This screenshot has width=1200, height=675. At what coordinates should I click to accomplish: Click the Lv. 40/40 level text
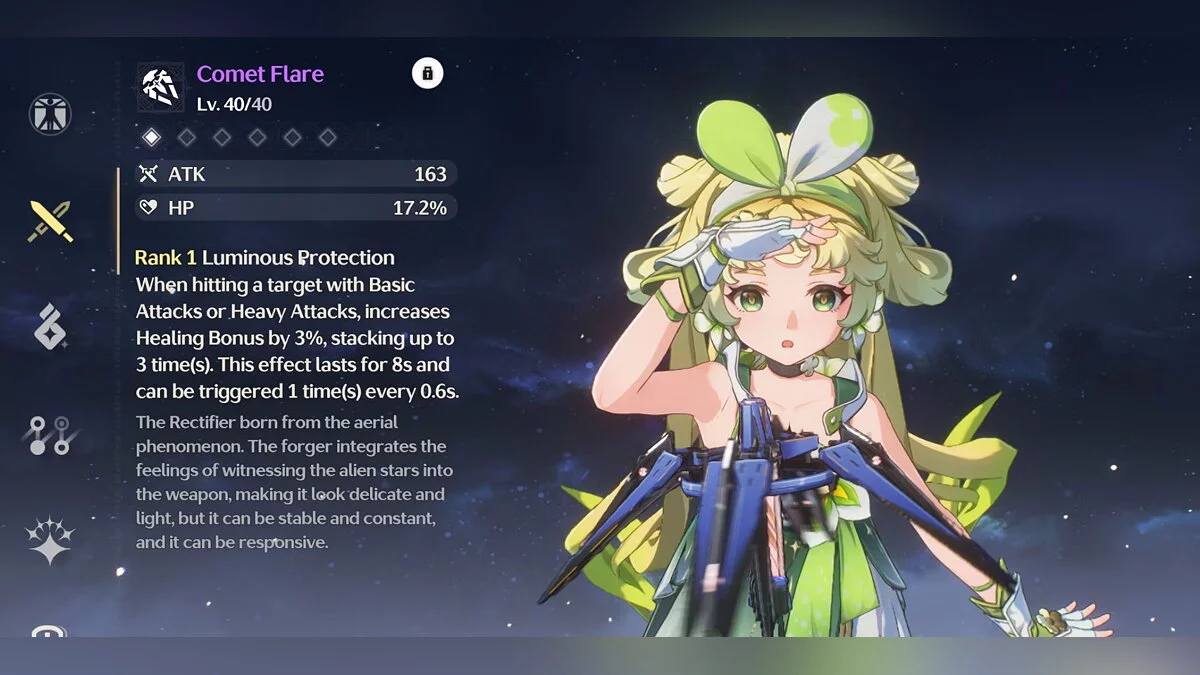(234, 104)
